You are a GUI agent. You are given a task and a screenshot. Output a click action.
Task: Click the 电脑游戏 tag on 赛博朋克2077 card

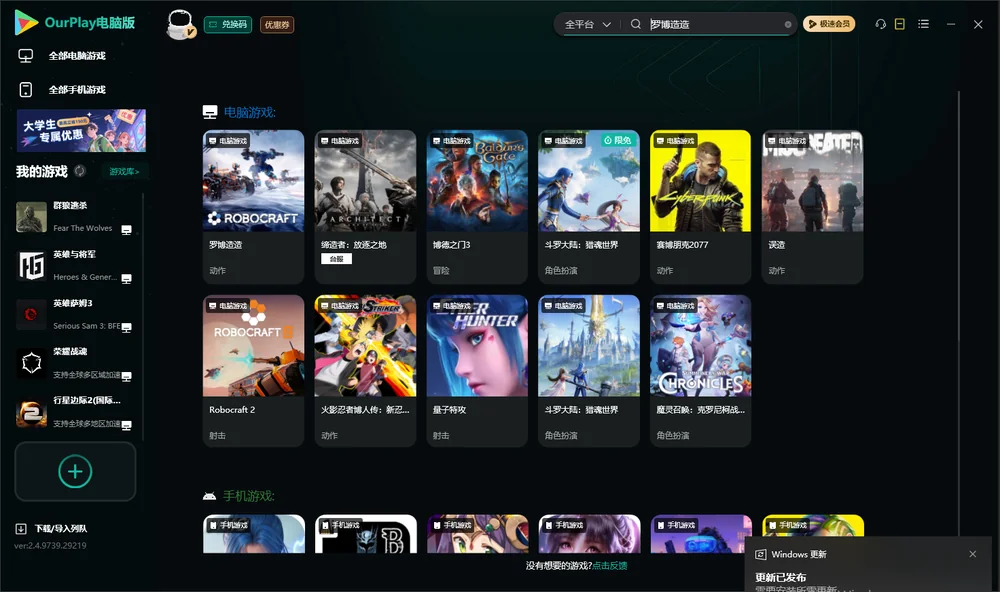(x=674, y=140)
